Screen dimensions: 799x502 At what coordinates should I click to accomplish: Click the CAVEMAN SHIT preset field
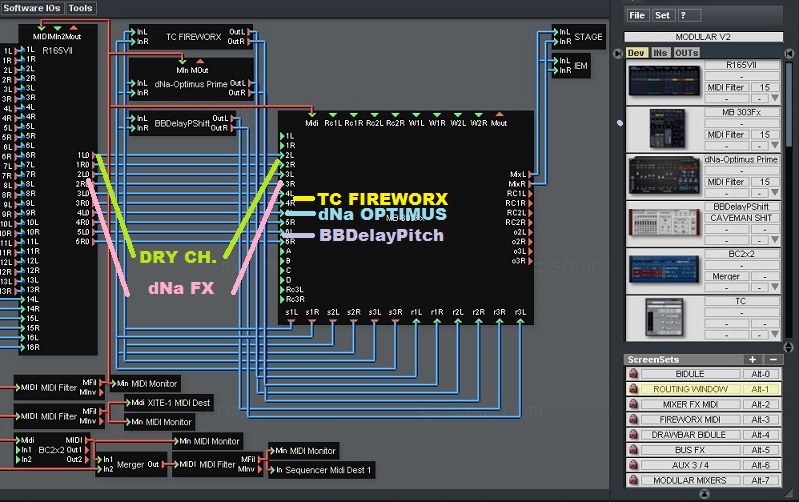[741, 218]
